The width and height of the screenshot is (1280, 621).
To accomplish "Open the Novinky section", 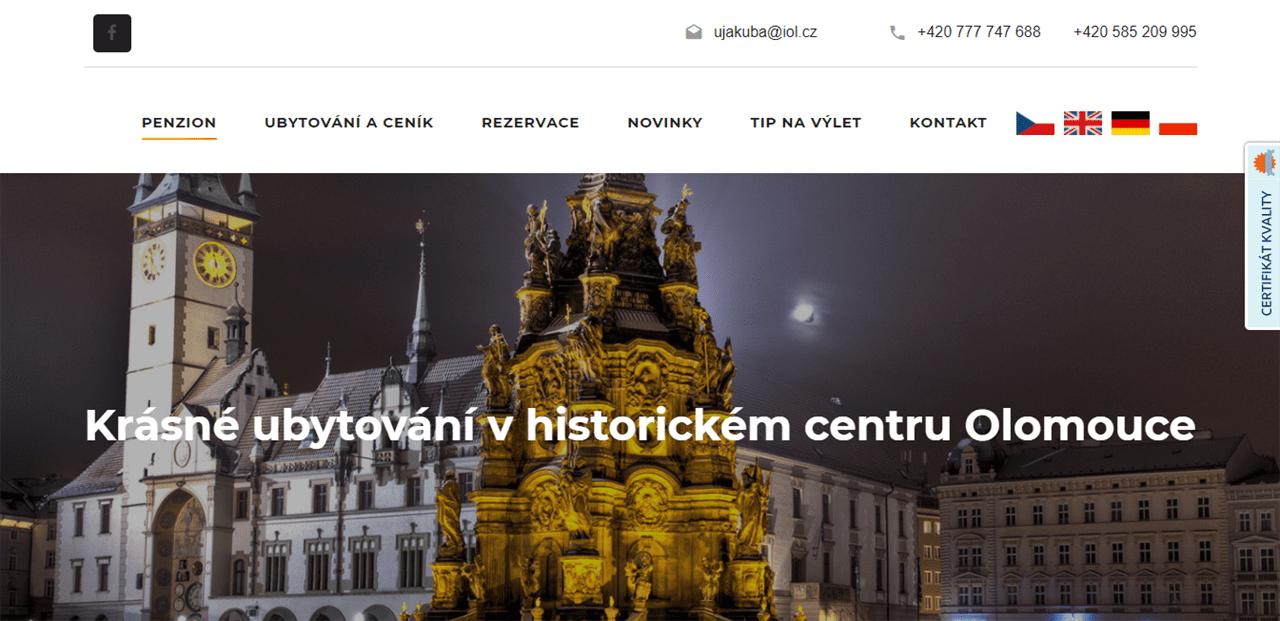I will point(665,123).
